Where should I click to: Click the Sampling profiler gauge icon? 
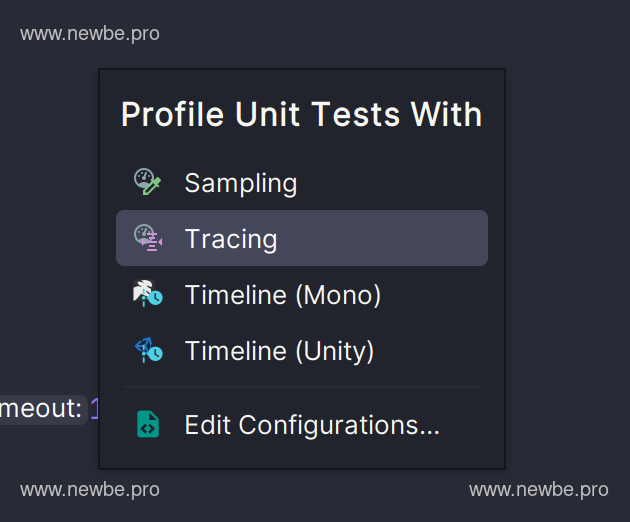coord(147,182)
